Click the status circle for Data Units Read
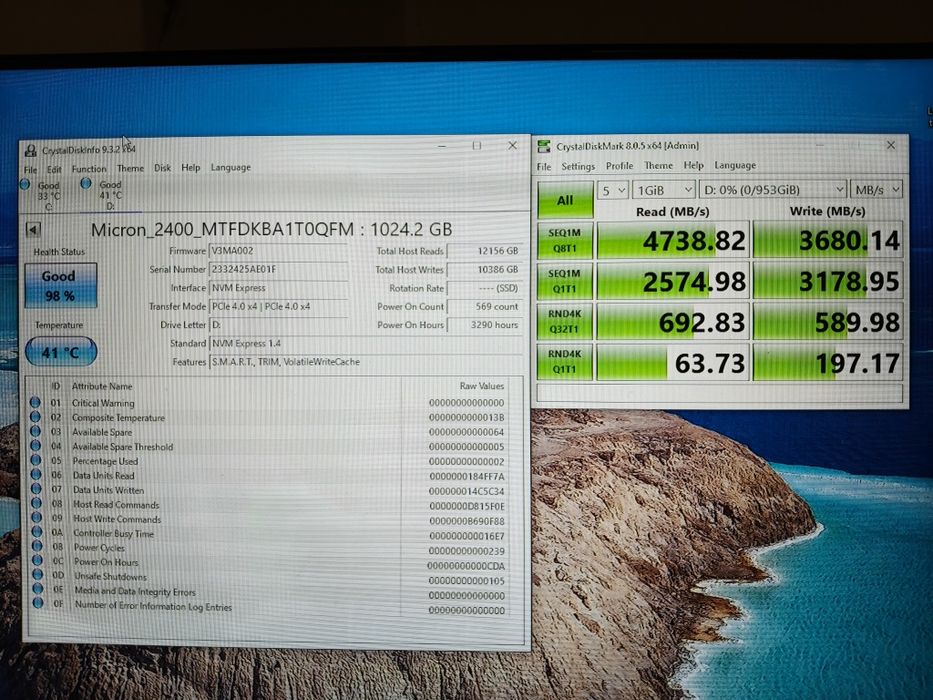 36,474
